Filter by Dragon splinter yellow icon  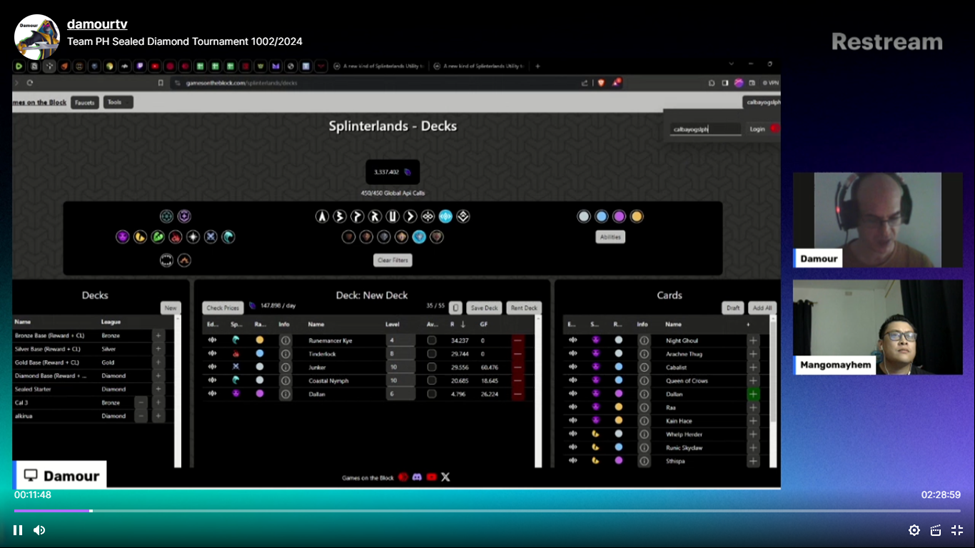(x=140, y=237)
